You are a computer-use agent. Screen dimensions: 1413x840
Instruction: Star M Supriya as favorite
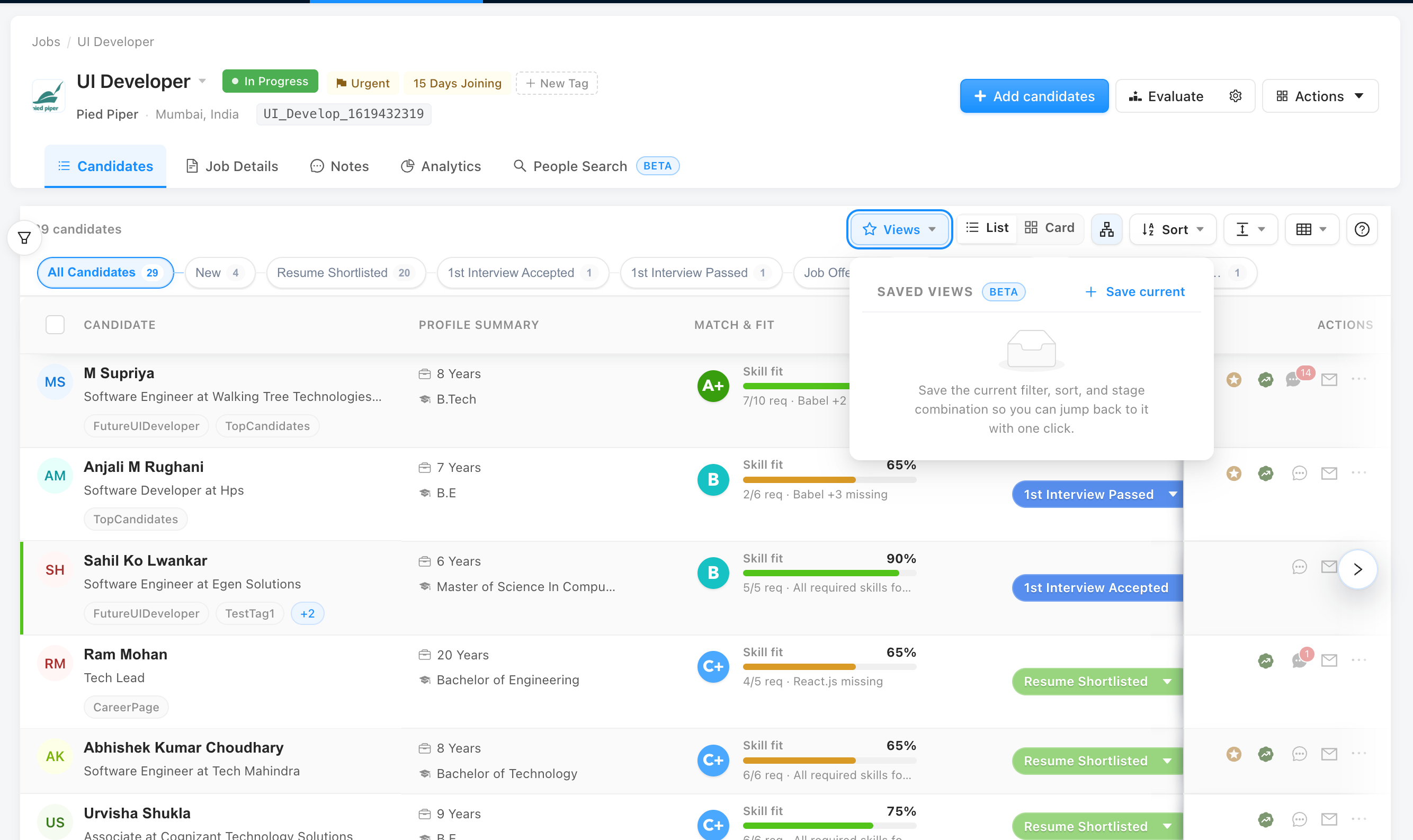coord(1233,379)
